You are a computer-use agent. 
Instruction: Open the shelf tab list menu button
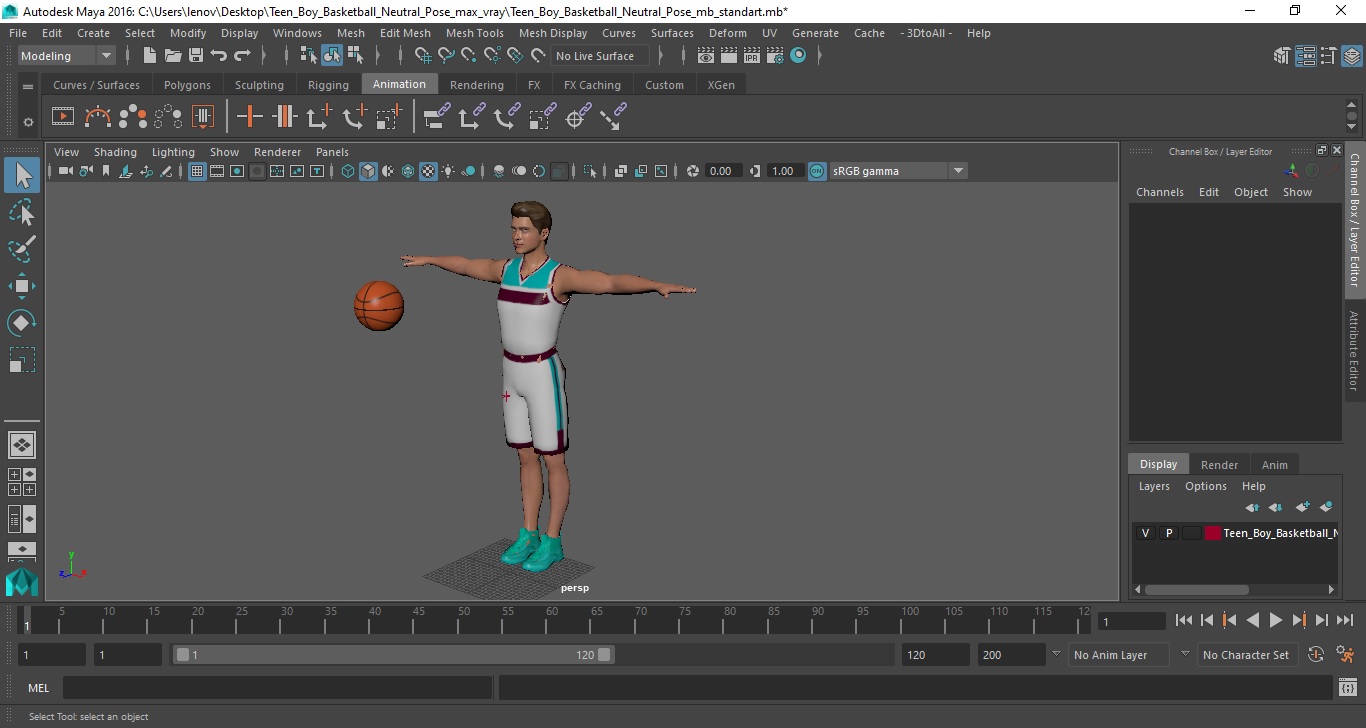(x=28, y=87)
